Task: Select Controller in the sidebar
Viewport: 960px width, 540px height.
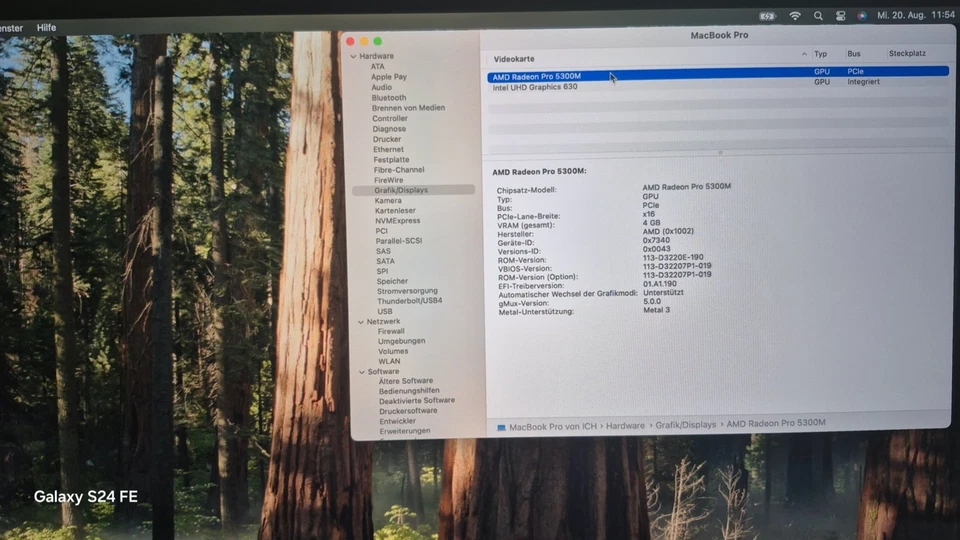Action: click(x=390, y=119)
